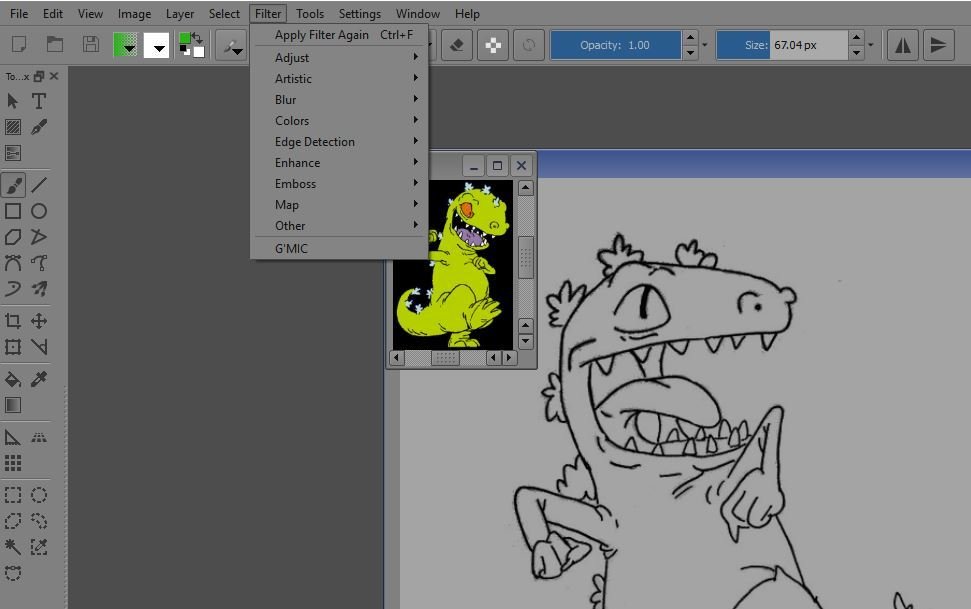Expand the Blur filter submenu
The width and height of the screenshot is (971, 609).
[x=339, y=100]
